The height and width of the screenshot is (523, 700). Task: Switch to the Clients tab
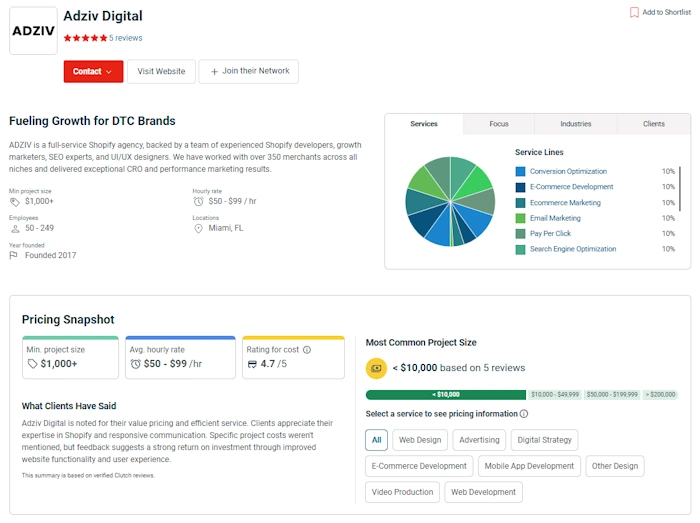654,124
